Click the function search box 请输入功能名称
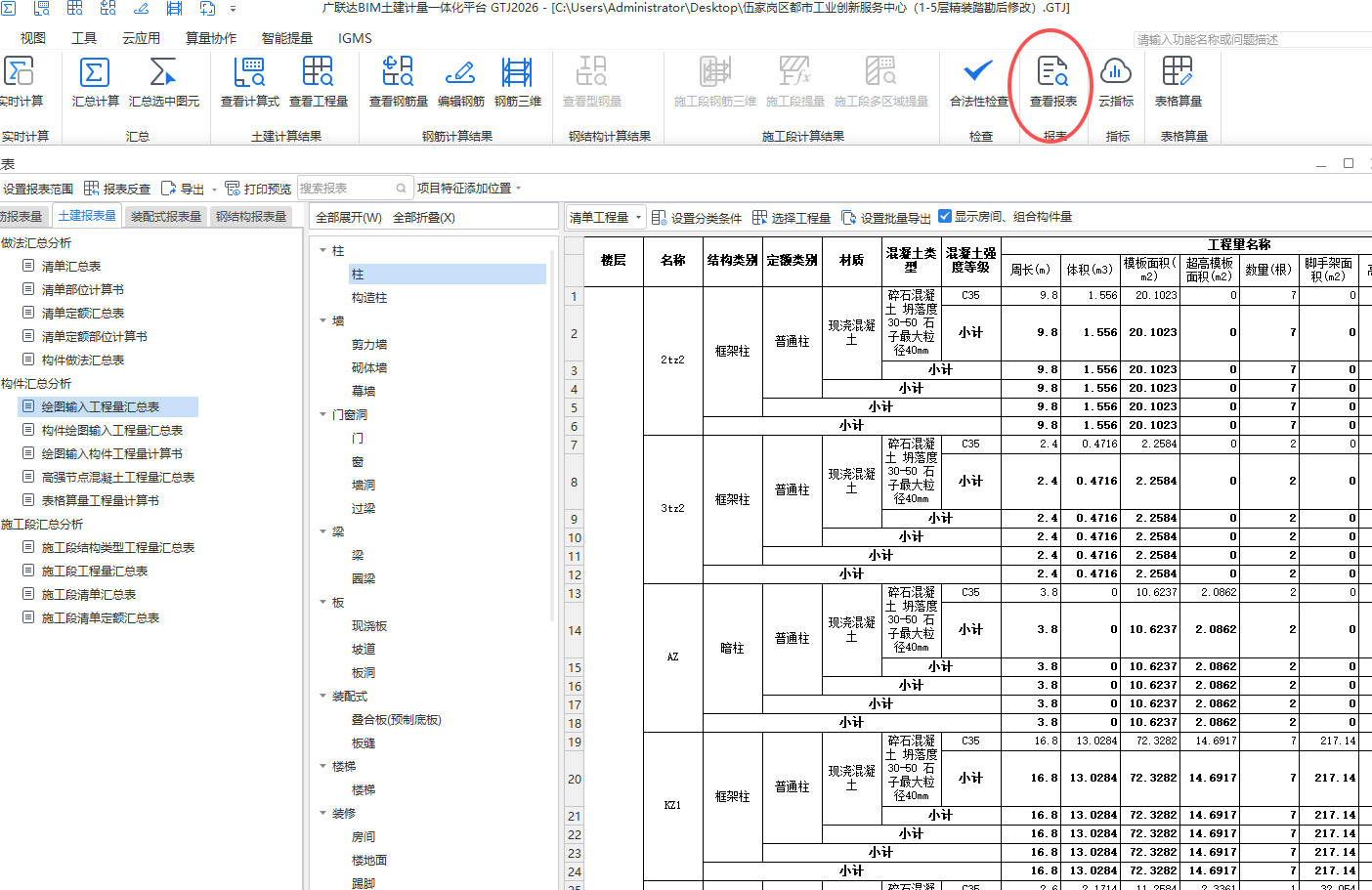 1253,39
